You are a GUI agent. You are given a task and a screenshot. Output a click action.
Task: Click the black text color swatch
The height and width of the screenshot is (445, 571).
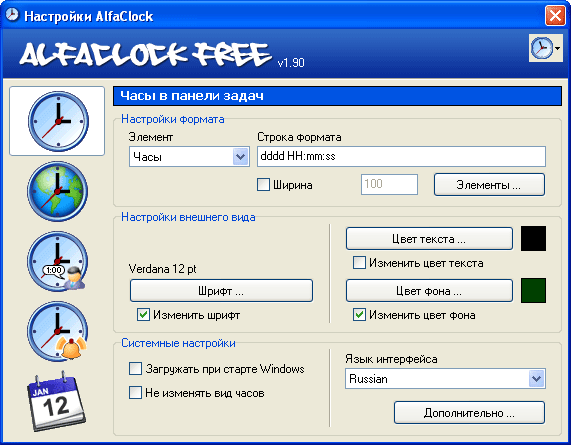tap(533, 239)
